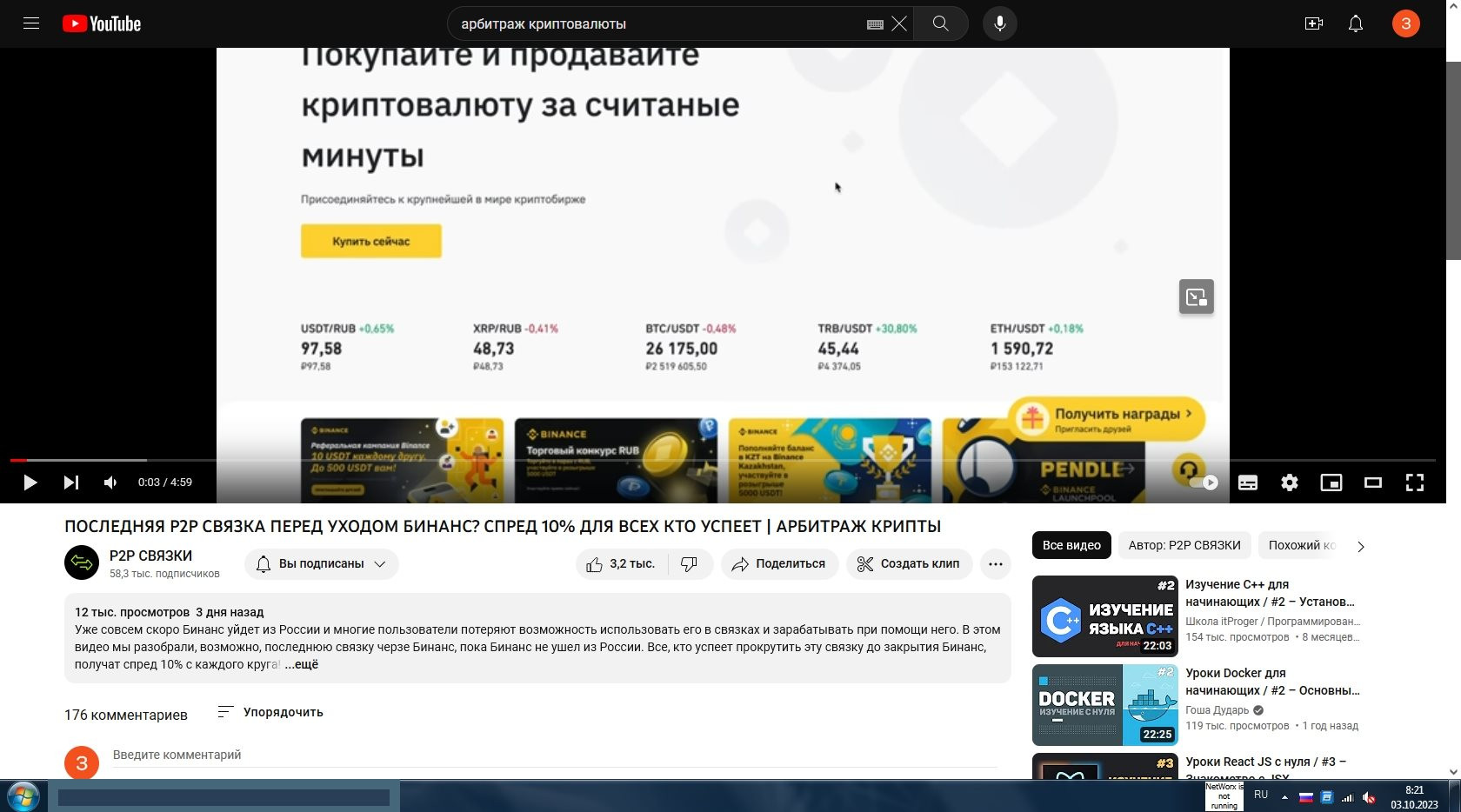
Task: Mute the video volume
Action: pyautogui.click(x=110, y=483)
